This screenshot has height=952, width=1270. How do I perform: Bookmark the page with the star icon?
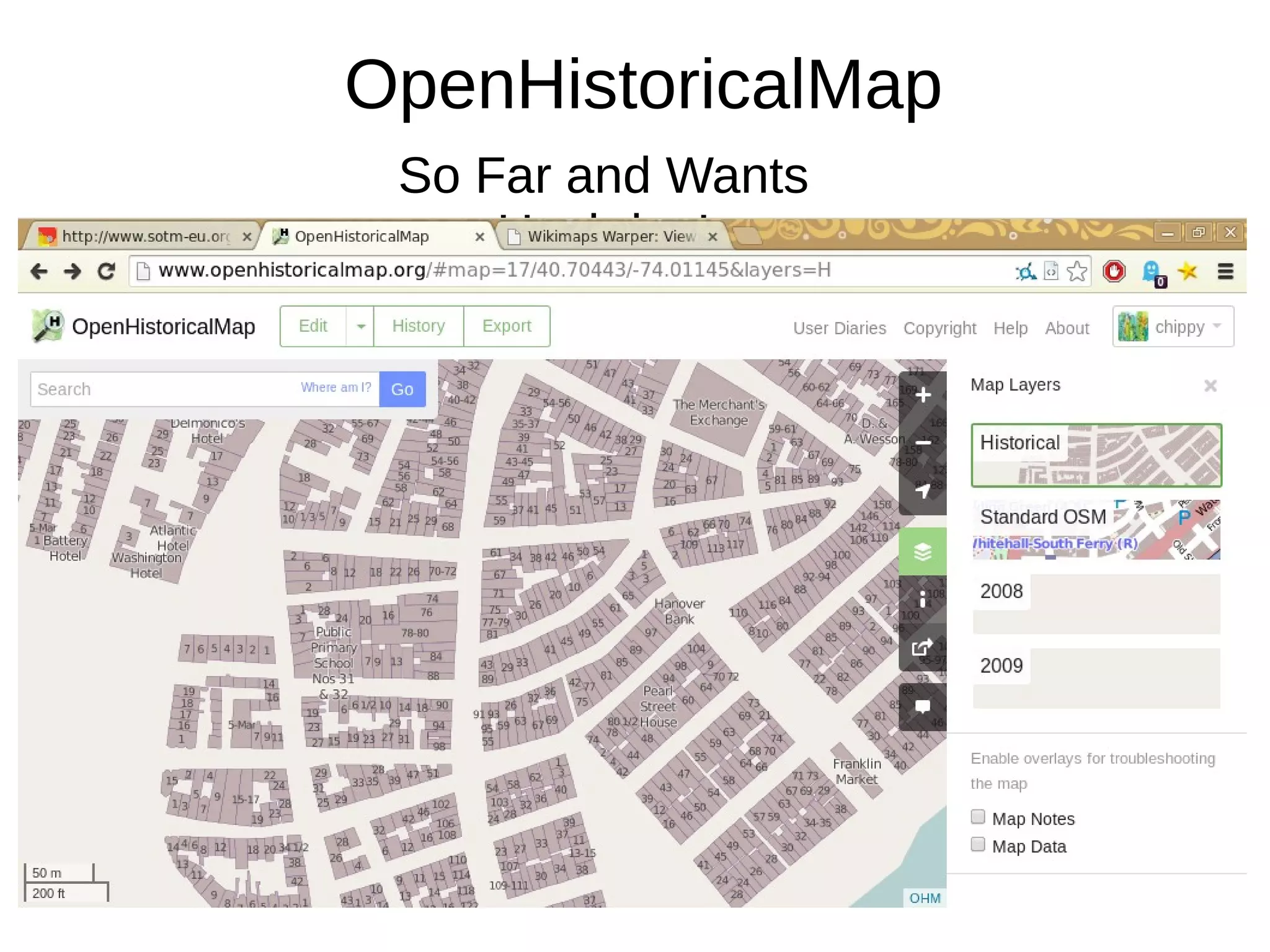[x=1077, y=271]
